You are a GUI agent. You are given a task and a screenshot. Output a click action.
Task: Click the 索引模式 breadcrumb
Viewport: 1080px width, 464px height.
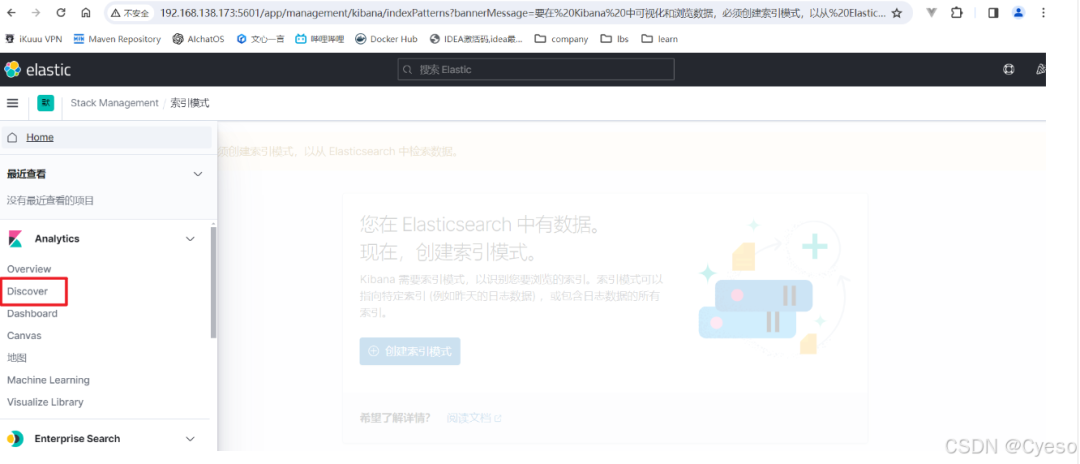(189, 103)
